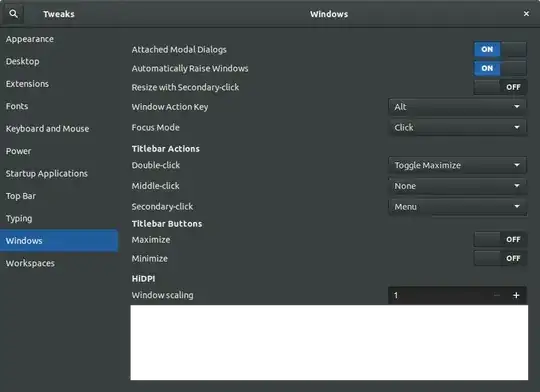Viewport: 540px width, 392px height.
Task: Turn off Attached Modal Dialogs switch
Action: pyautogui.click(x=500, y=49)
